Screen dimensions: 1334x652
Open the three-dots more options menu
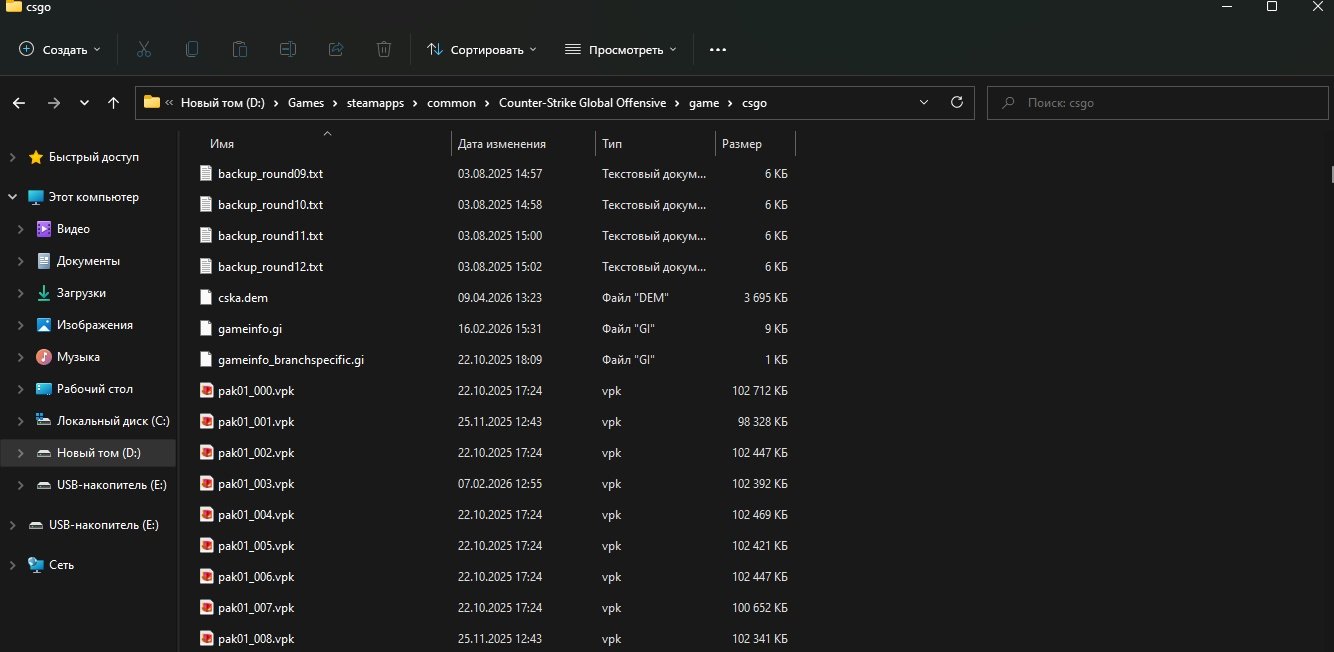point(717,49)
